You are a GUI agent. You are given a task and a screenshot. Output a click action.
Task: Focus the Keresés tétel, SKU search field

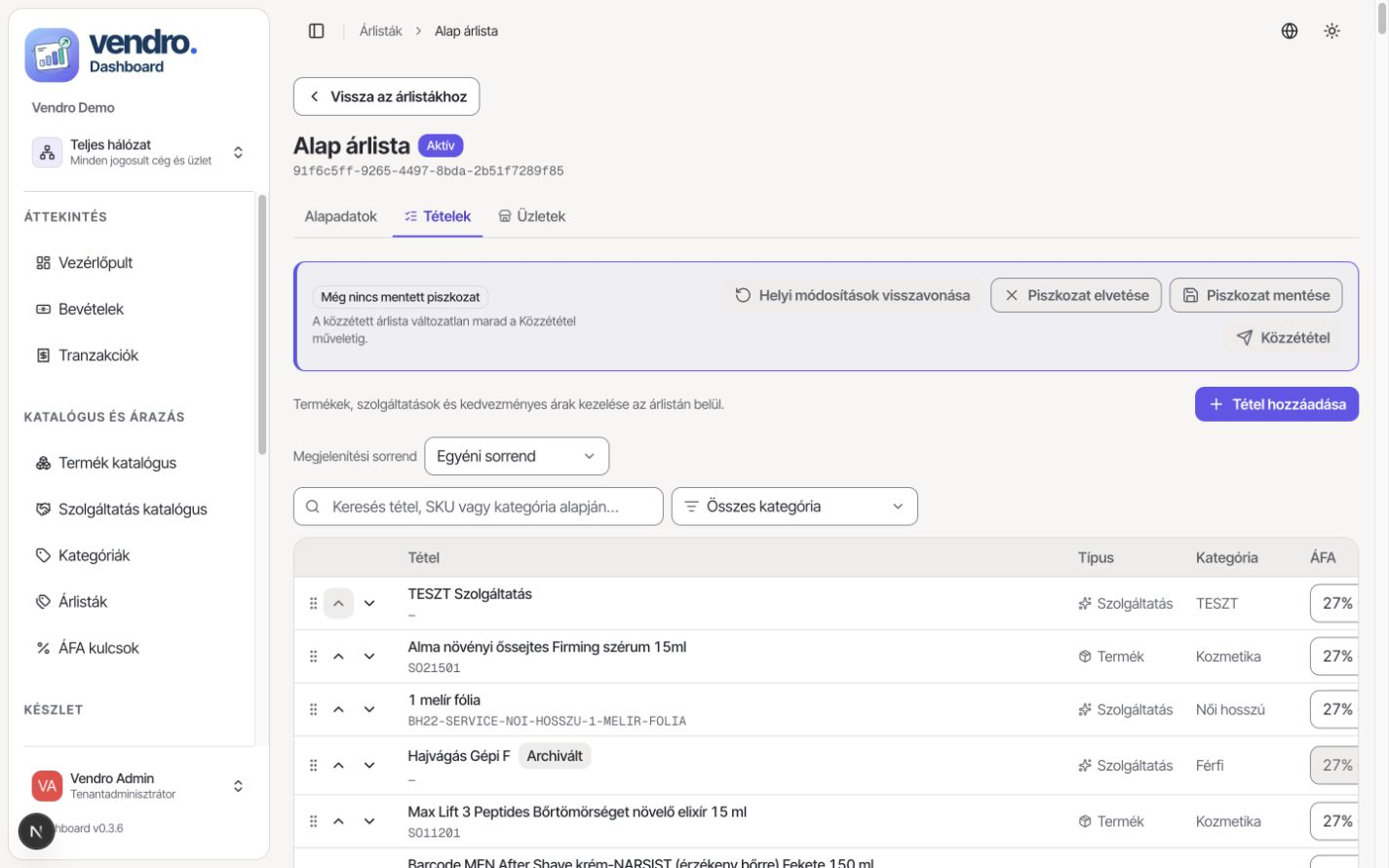478,507
